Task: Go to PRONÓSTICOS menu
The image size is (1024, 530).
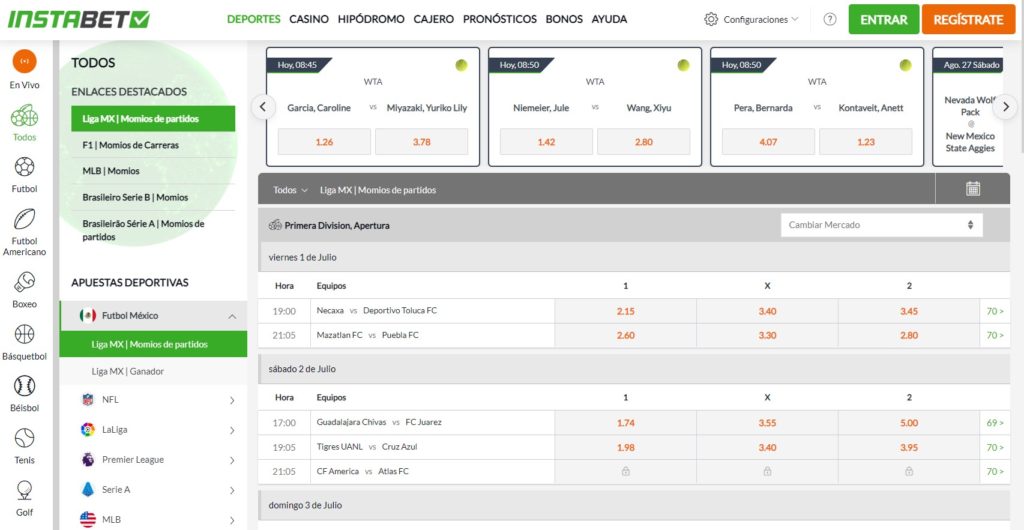Action: click(x=500, y=20)
